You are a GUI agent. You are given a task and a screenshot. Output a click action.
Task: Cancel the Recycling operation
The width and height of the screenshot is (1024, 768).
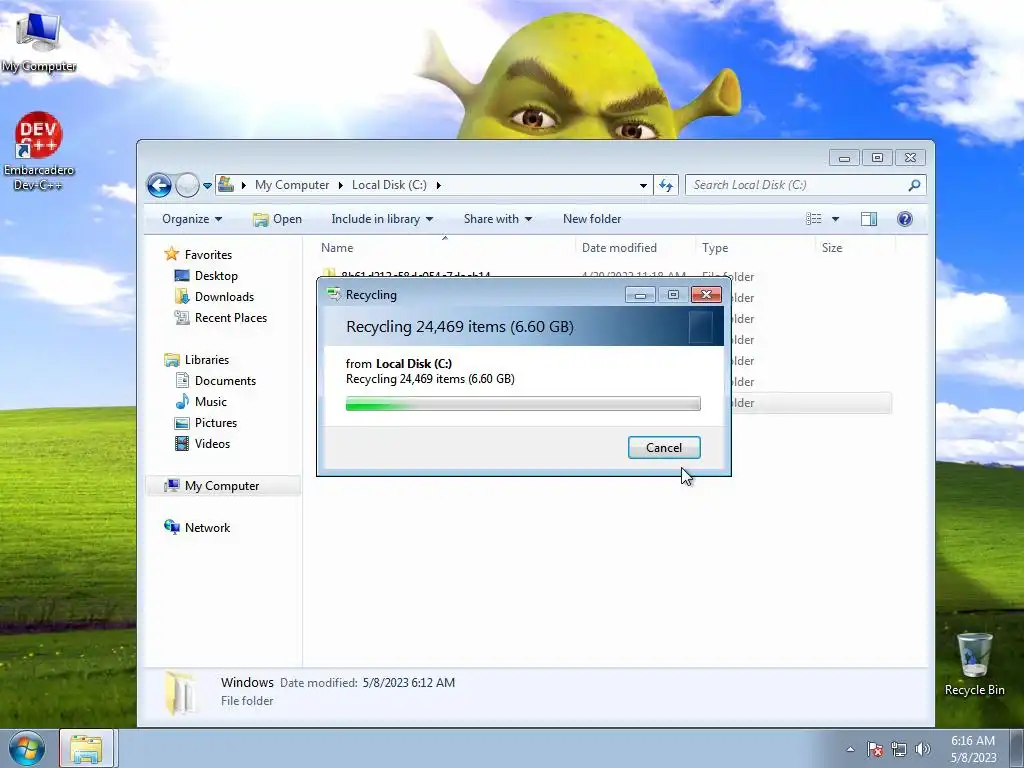[664, 447]
